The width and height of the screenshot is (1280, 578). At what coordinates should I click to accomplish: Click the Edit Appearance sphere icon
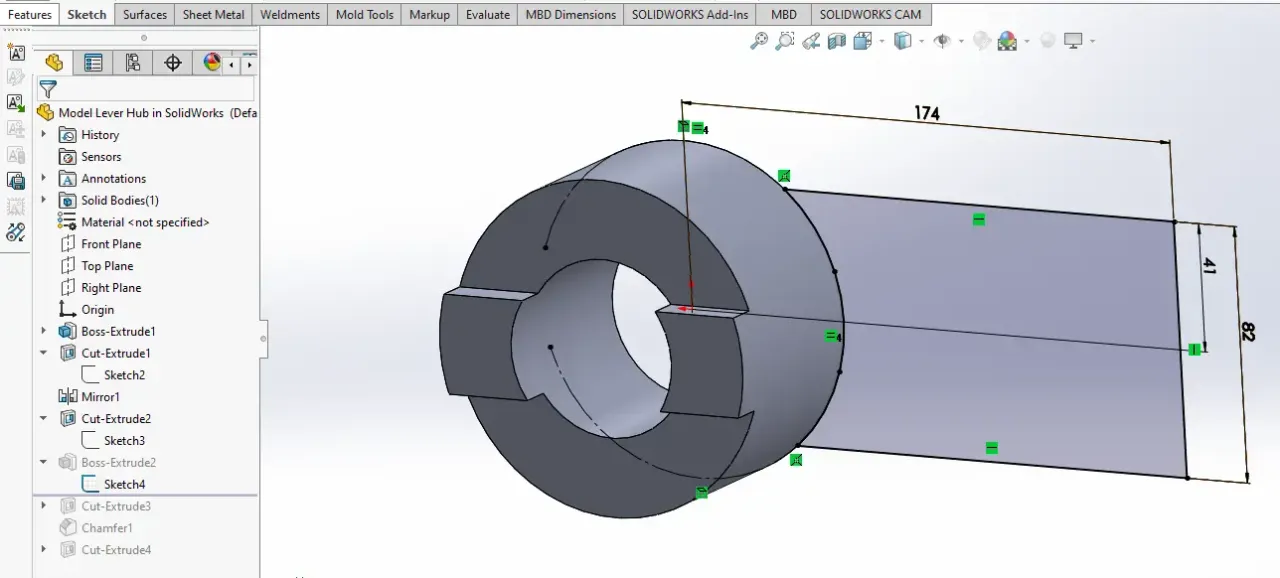(982, 41)
